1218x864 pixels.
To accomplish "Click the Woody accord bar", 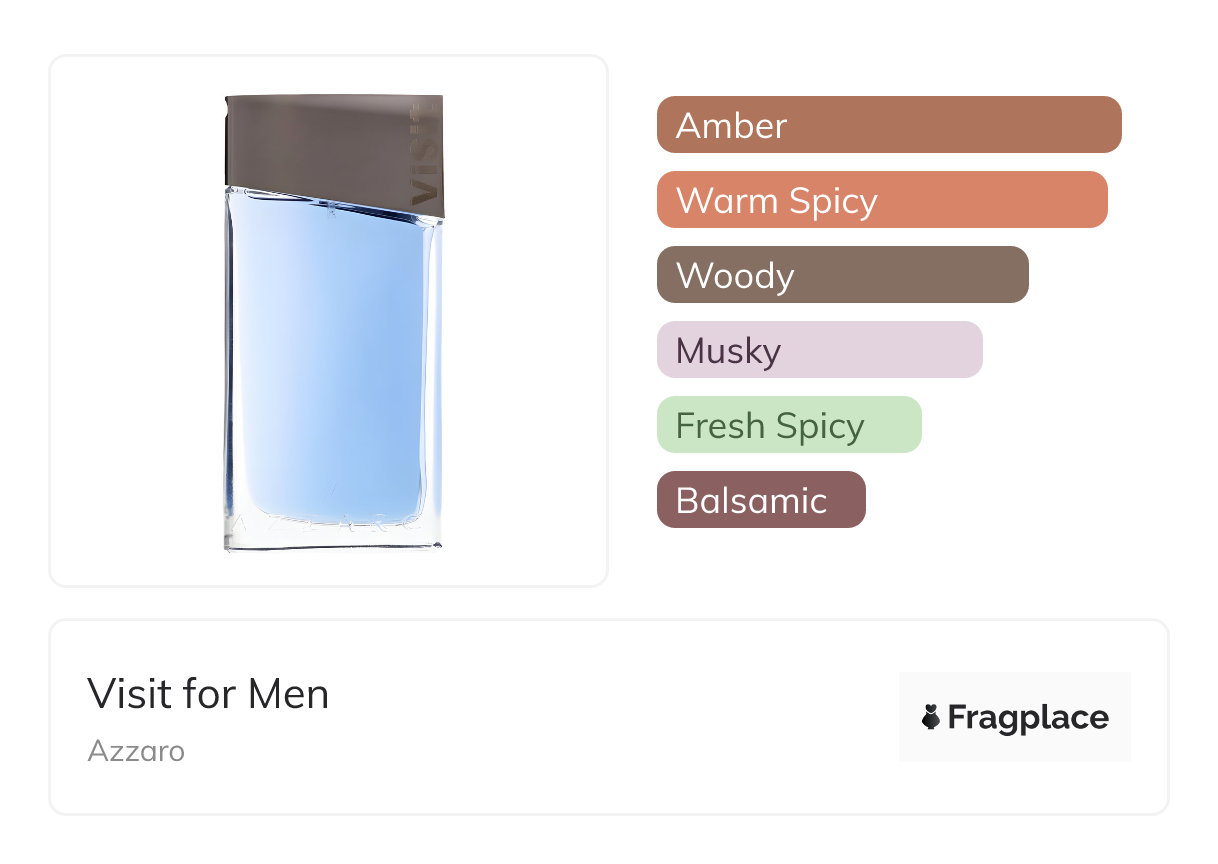I will 842,275.
